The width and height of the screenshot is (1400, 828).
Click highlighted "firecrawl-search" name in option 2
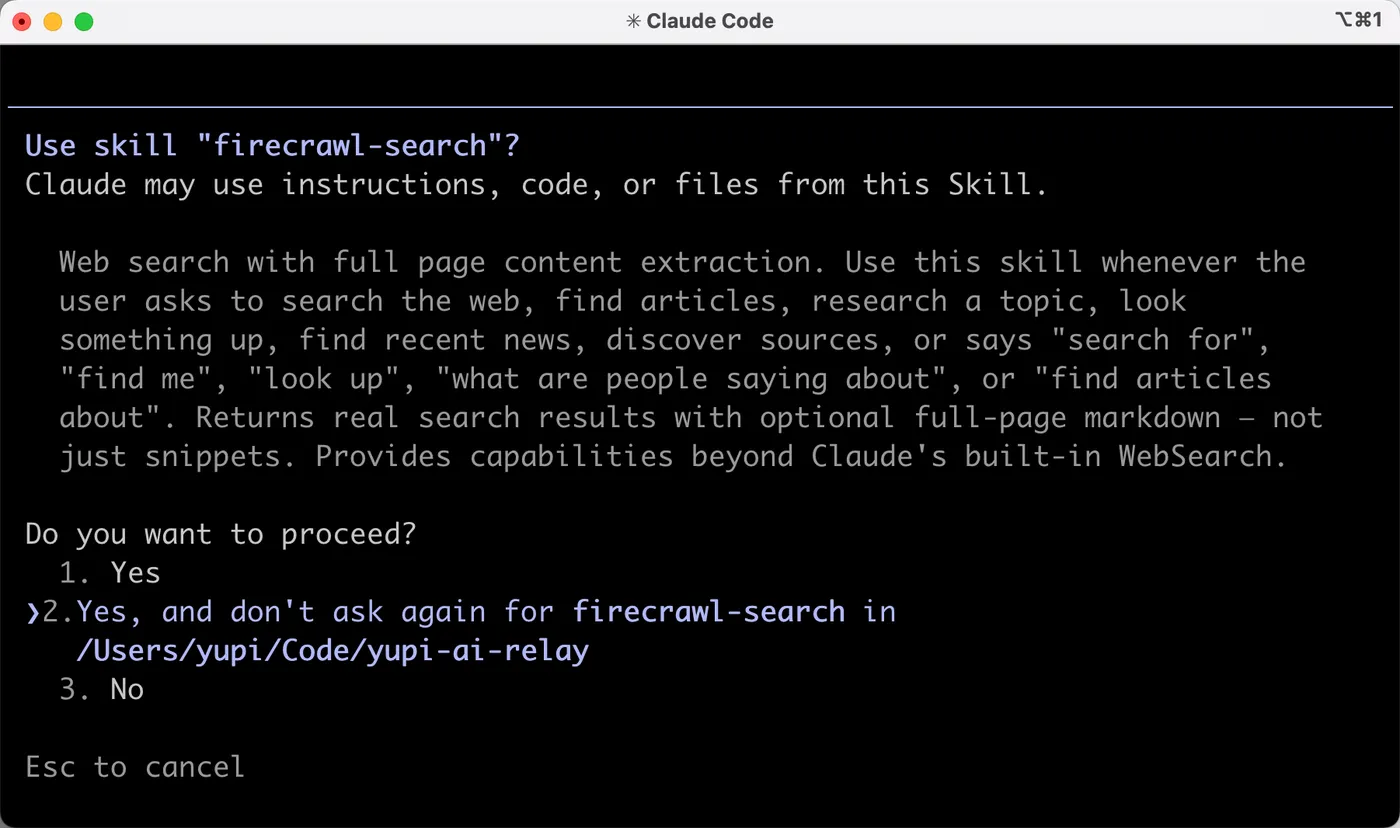coord(709,611)
